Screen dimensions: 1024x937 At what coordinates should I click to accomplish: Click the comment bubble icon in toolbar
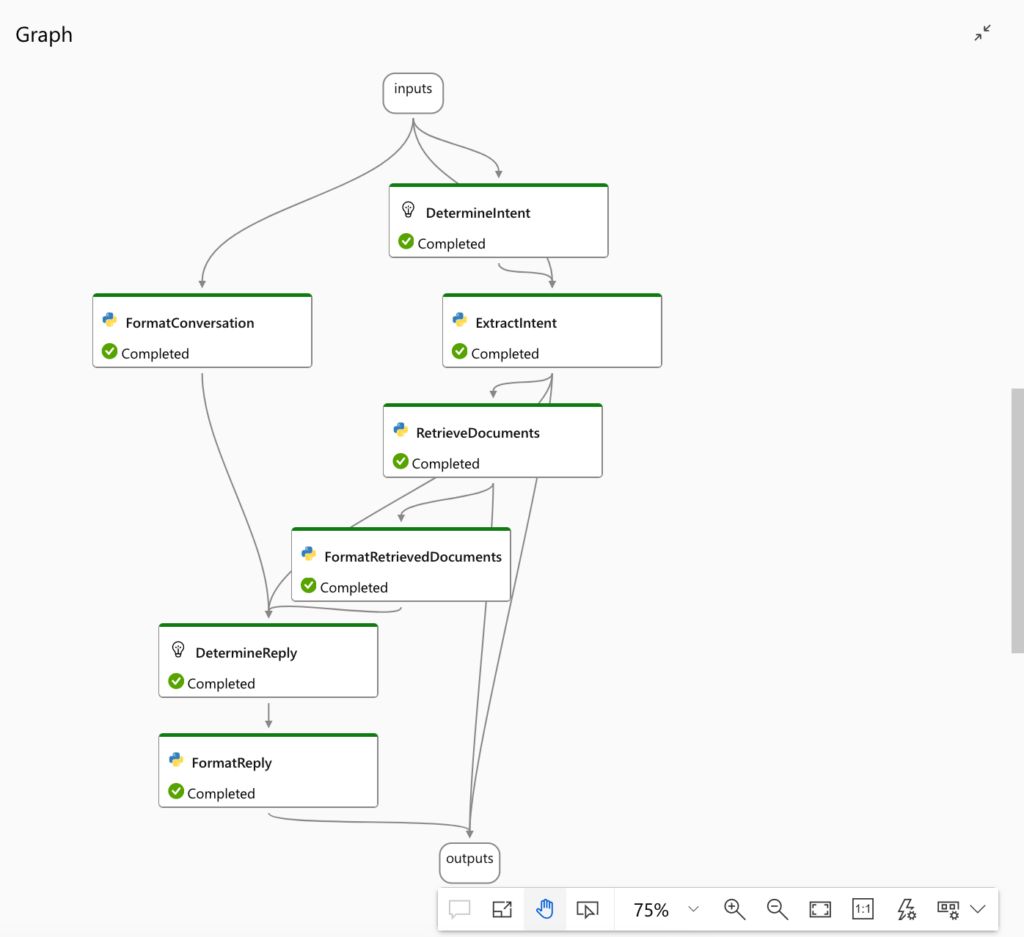pyautogui.click(x=459, y=909)
